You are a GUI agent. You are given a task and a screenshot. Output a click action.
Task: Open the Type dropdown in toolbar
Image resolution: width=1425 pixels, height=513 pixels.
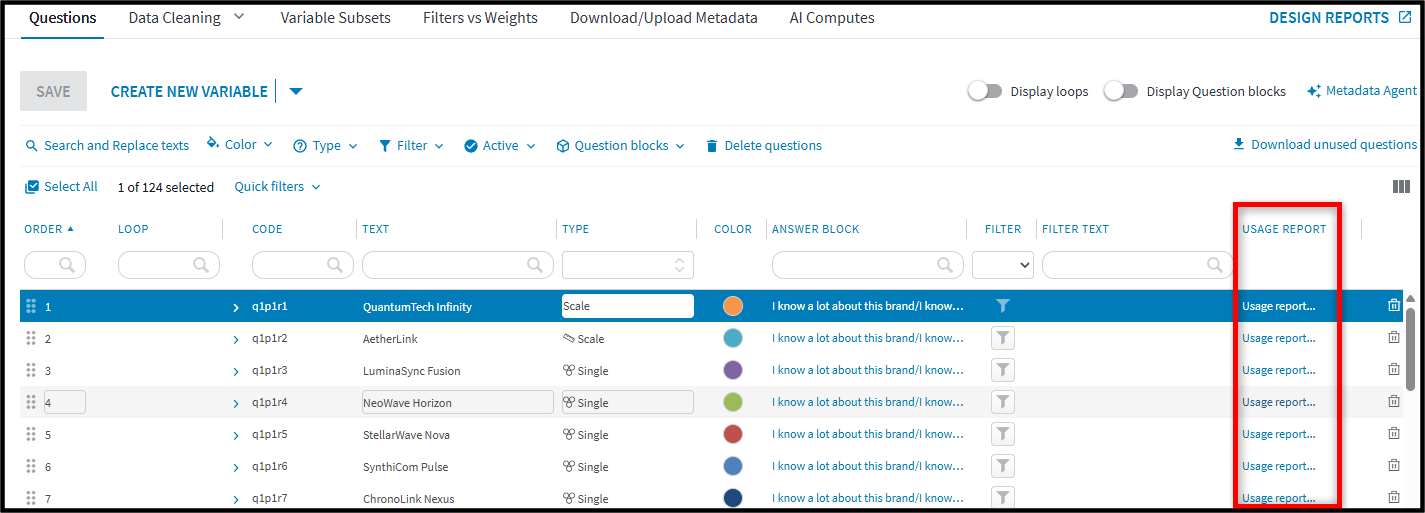325,146
